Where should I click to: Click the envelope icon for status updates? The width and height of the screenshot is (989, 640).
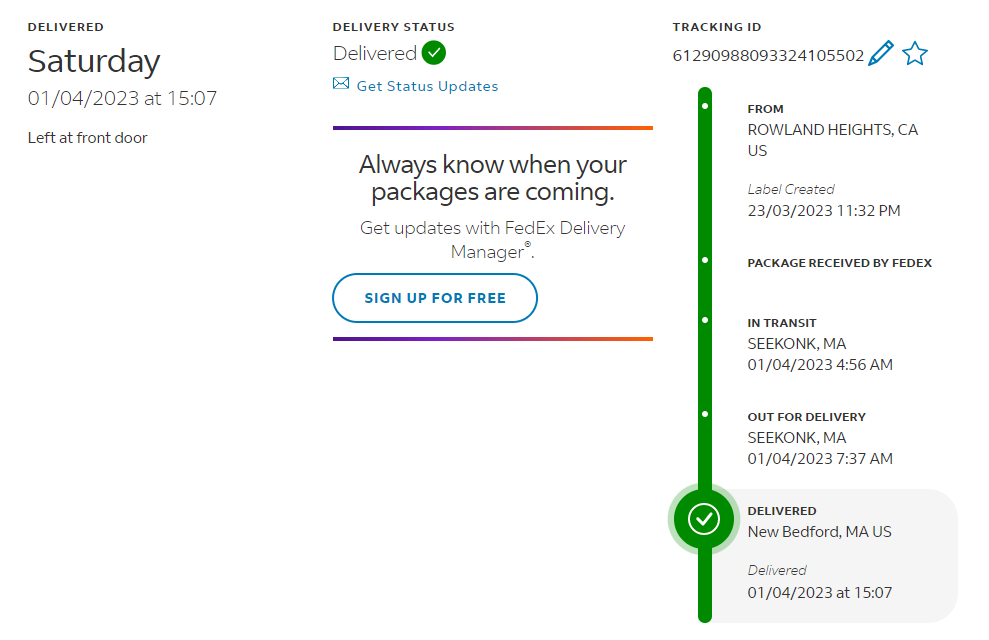341,84
